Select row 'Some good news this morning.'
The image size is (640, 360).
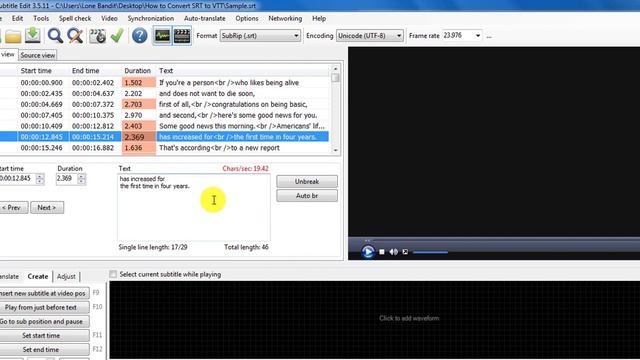[163, 126]
